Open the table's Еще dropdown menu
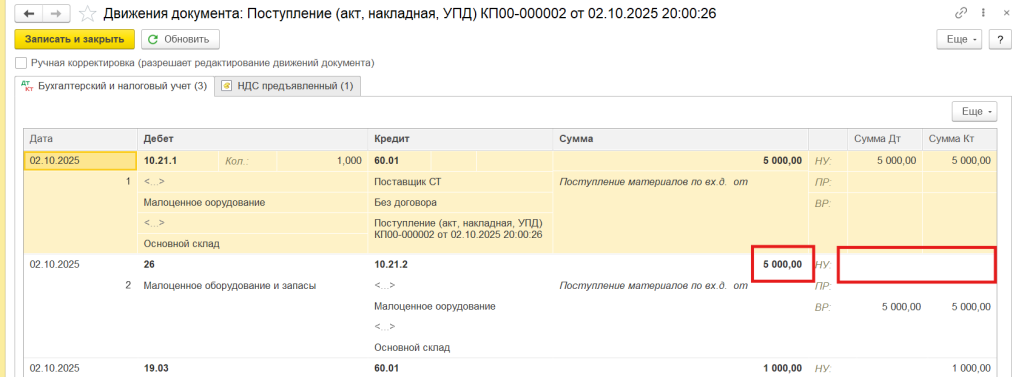Screen dimensions: 1024x377 pos(974,112)
